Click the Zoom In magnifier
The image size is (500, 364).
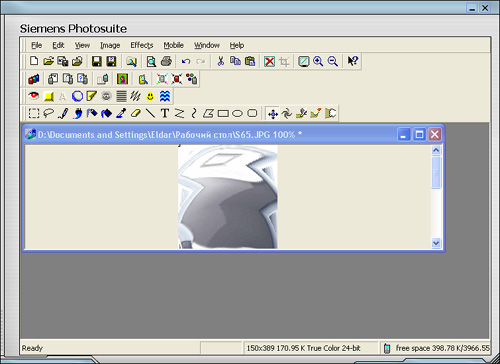coord(318,61)
